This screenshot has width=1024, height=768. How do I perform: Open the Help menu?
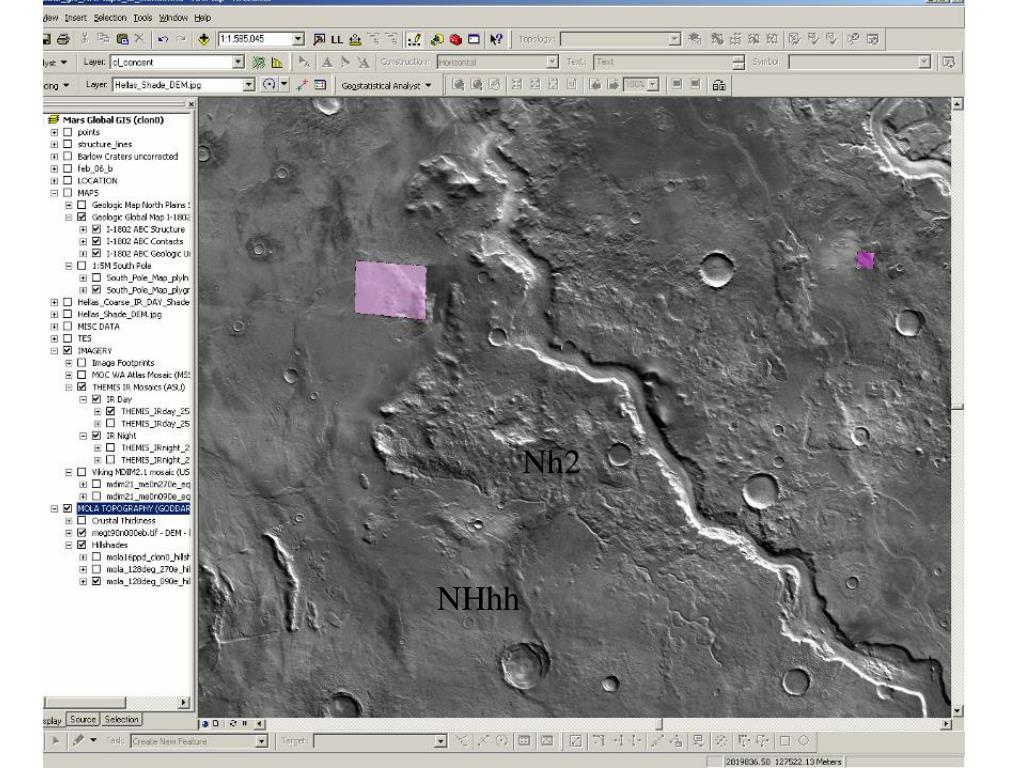202,18
